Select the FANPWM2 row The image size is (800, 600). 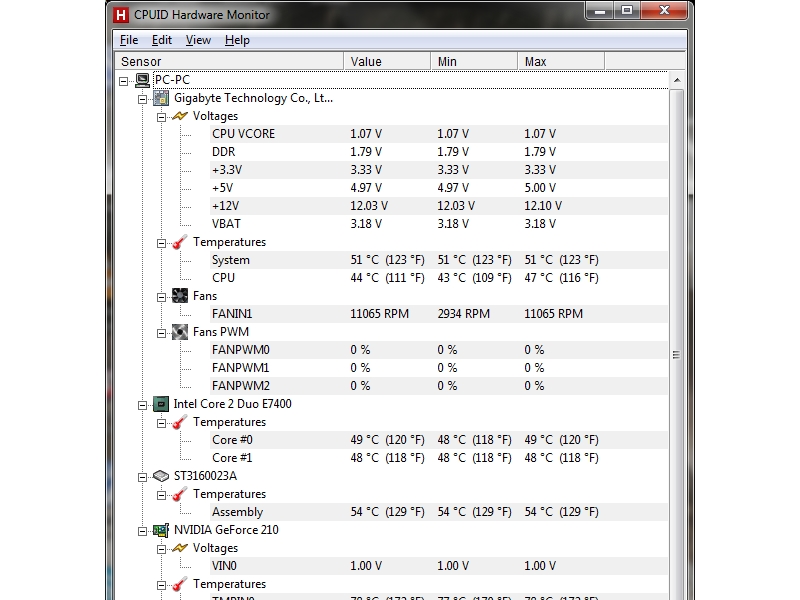tap(439, 386)
